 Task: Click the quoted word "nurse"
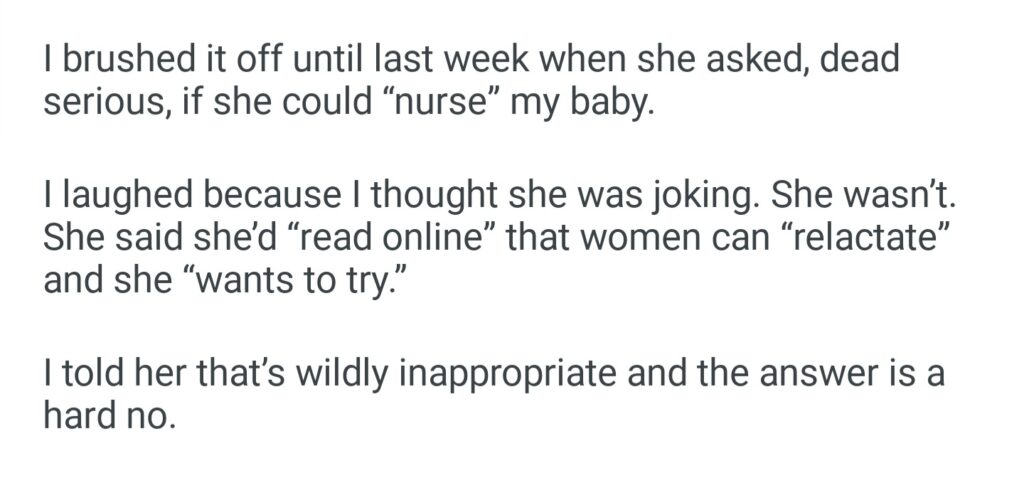click(452, 104)
